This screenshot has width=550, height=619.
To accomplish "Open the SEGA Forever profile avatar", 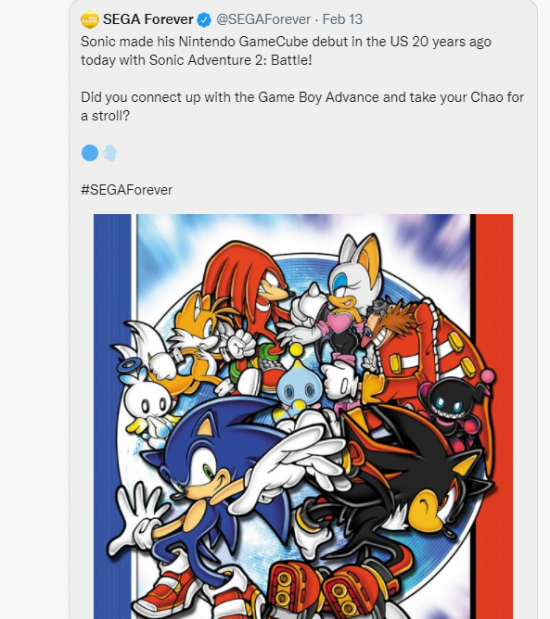I will click(x=90, y=19).
